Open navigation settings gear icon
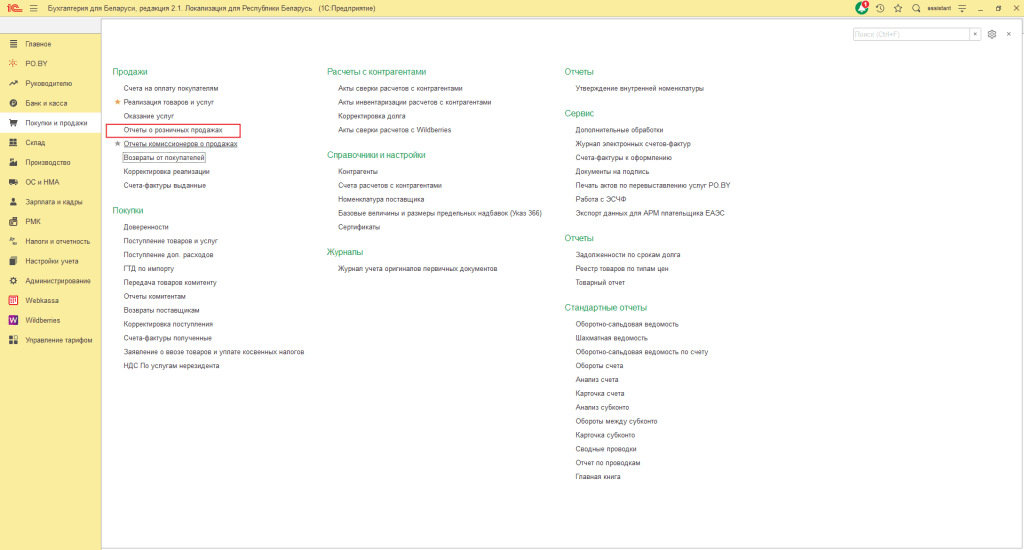This screenshot has width=1024, height=550. (x=992, y=34)
